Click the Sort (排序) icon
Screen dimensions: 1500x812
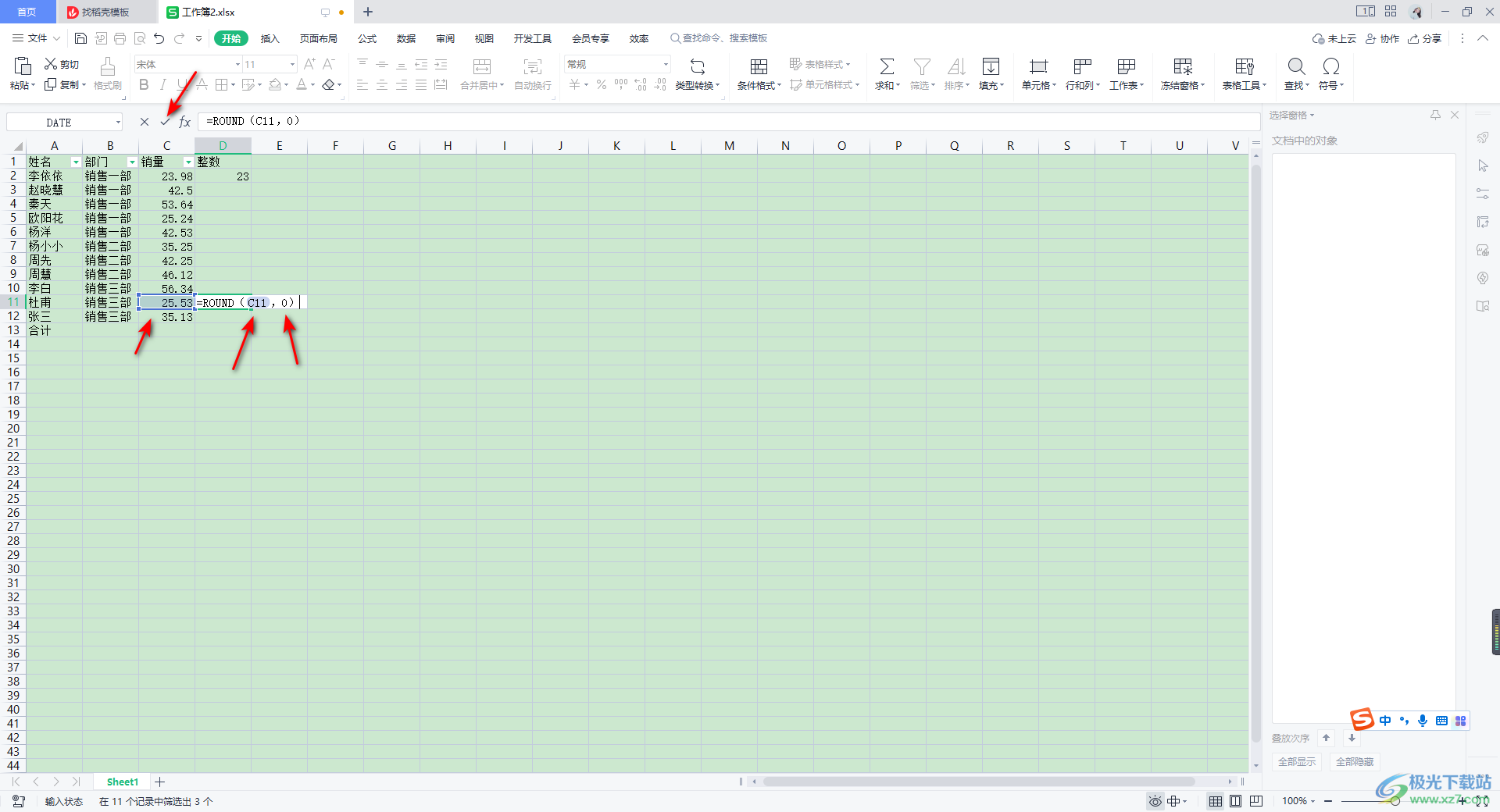click(x=956, y=66)
